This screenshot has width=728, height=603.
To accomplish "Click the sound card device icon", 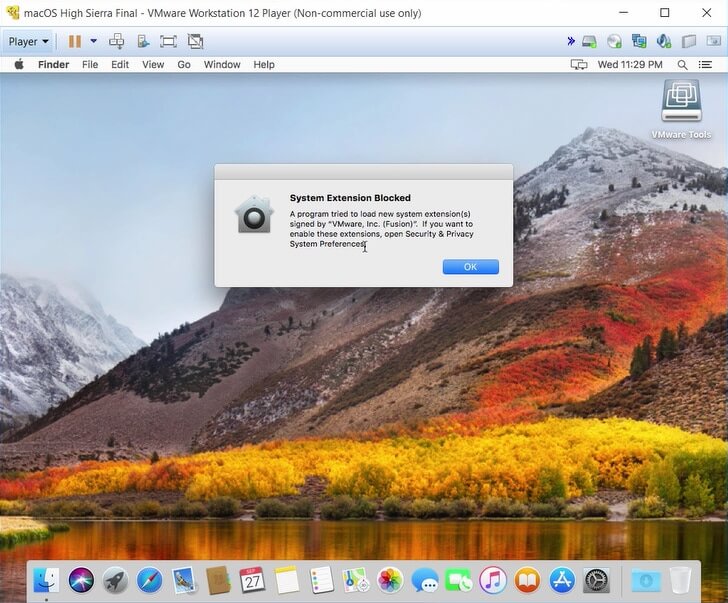I will [664, 41].
